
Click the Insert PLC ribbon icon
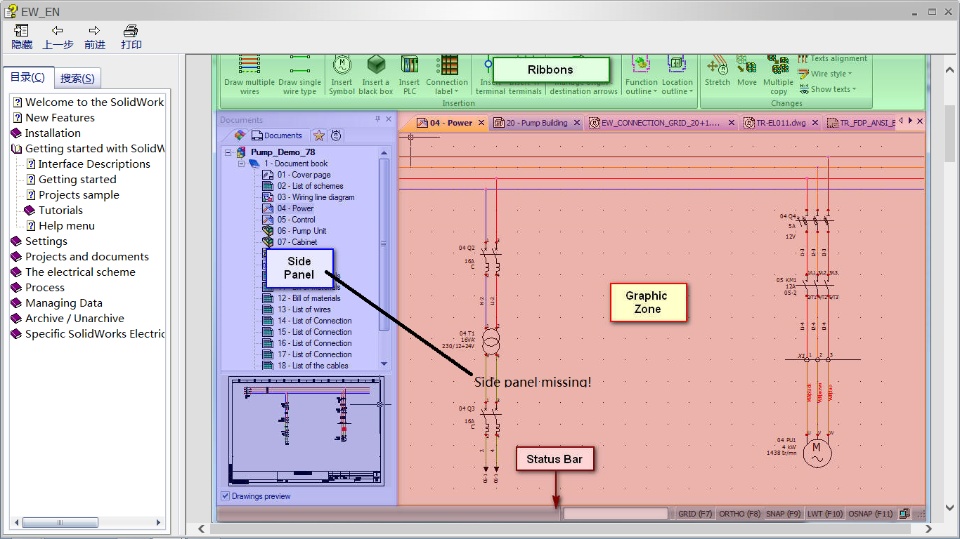pos(409,64)
